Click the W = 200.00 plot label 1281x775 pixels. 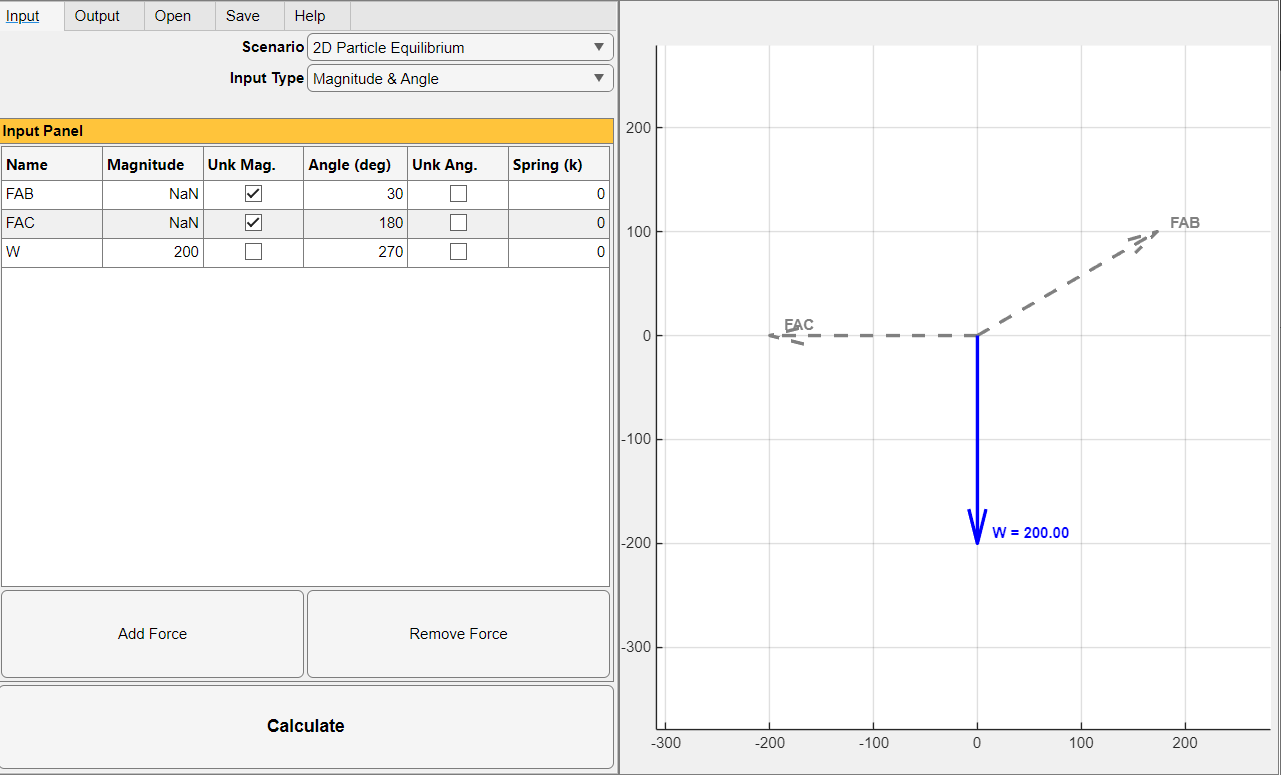point(1030,533)
